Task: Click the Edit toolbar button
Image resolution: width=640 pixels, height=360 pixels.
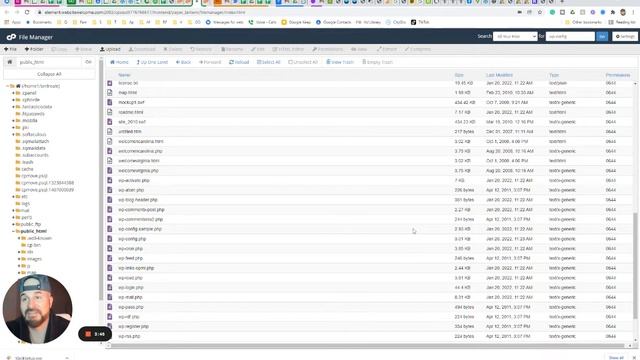Action: (258, 49)
